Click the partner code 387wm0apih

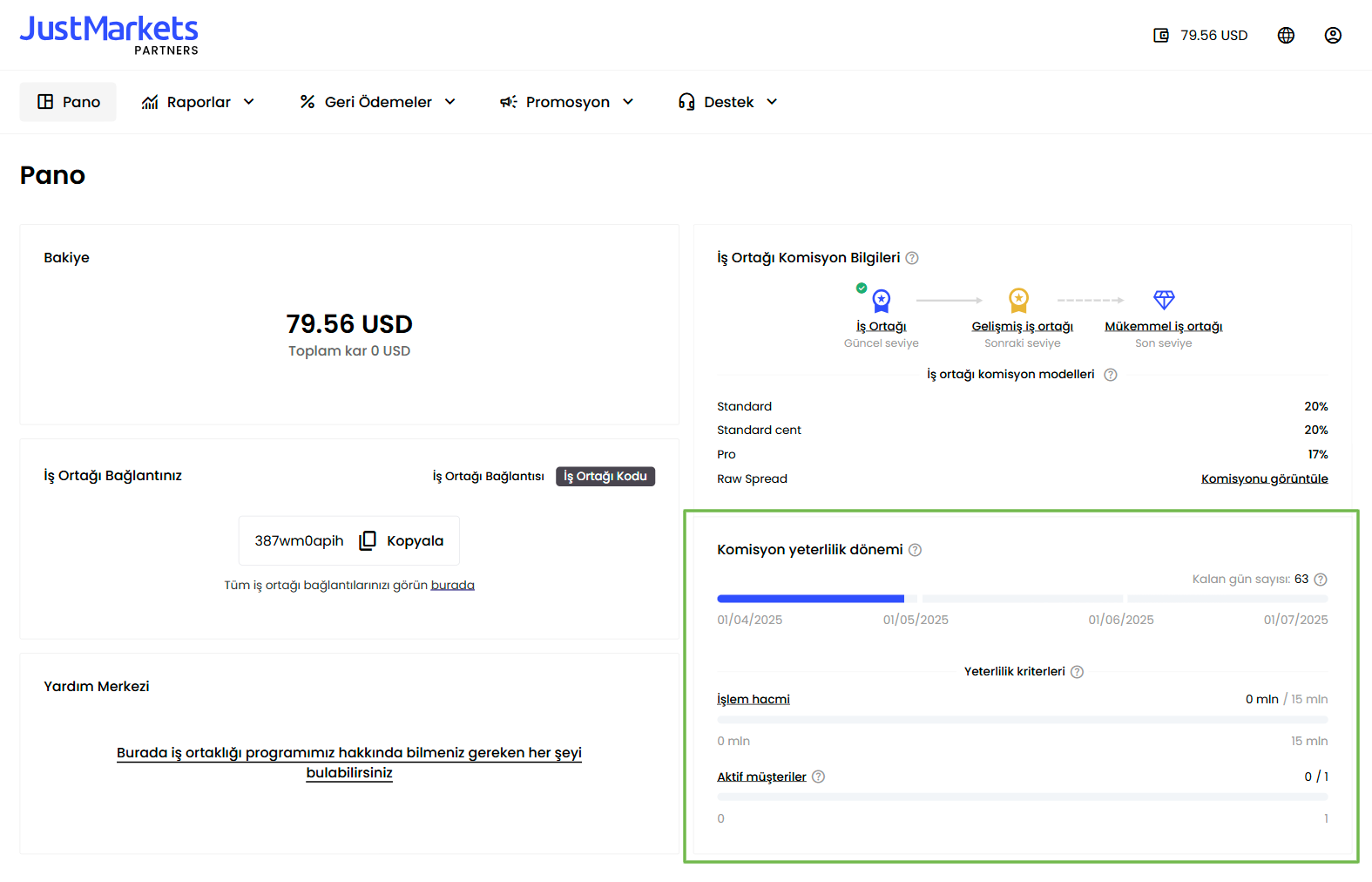point(299,540)
